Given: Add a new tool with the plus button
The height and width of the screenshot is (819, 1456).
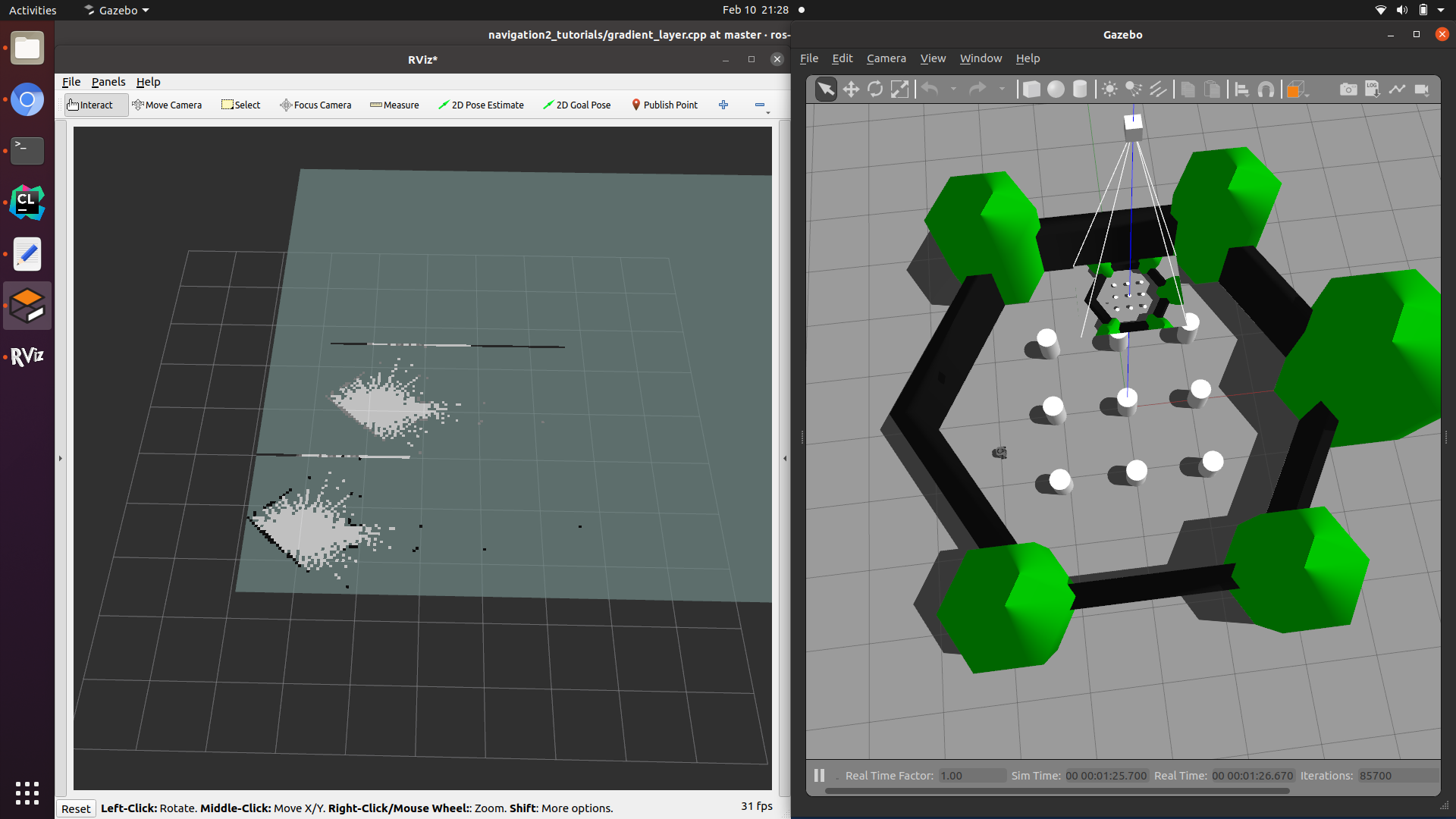Looking at the screenshot, I should [723, 105].
